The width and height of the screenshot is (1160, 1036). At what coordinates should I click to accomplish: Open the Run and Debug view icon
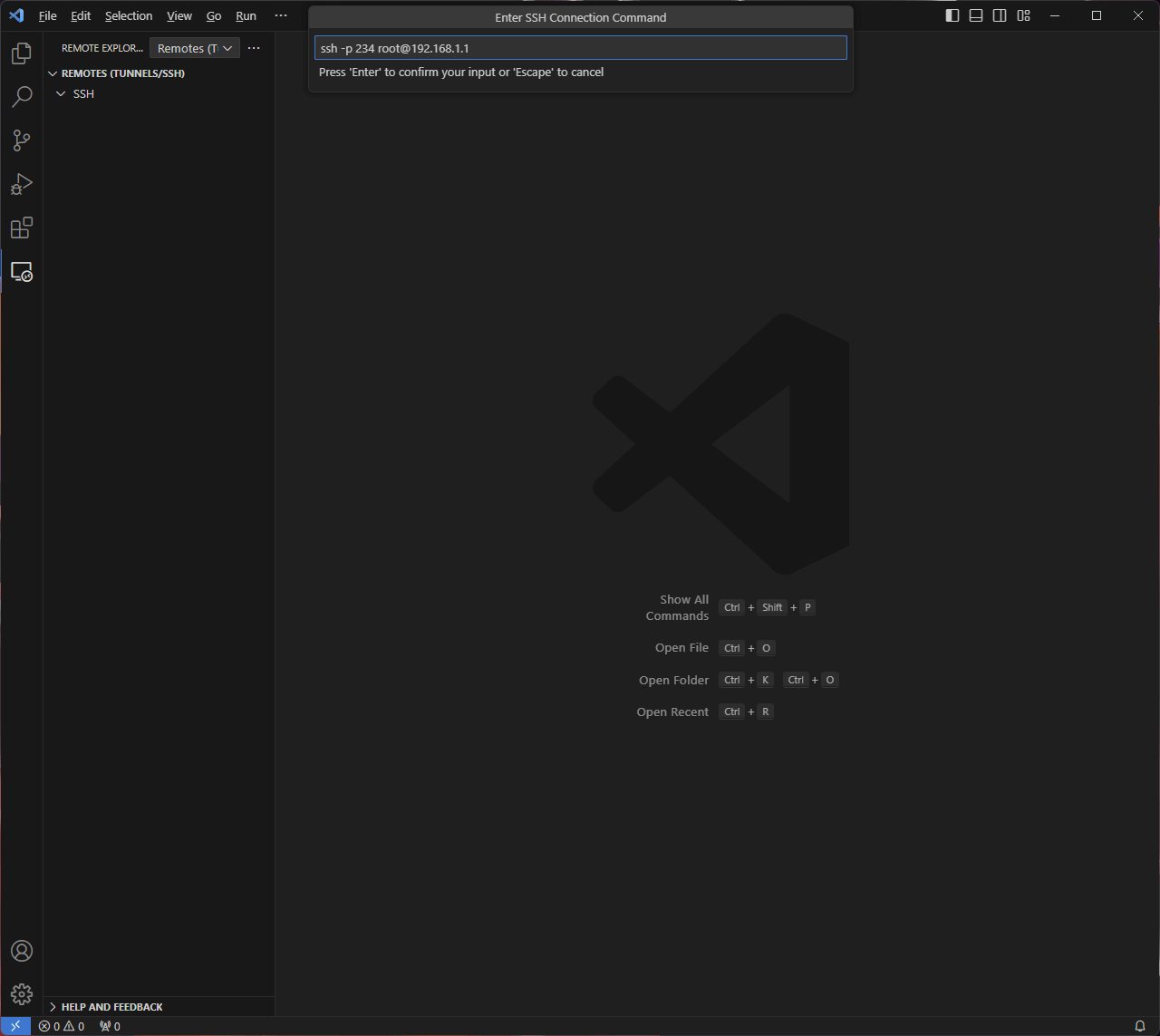coord(22,184)
